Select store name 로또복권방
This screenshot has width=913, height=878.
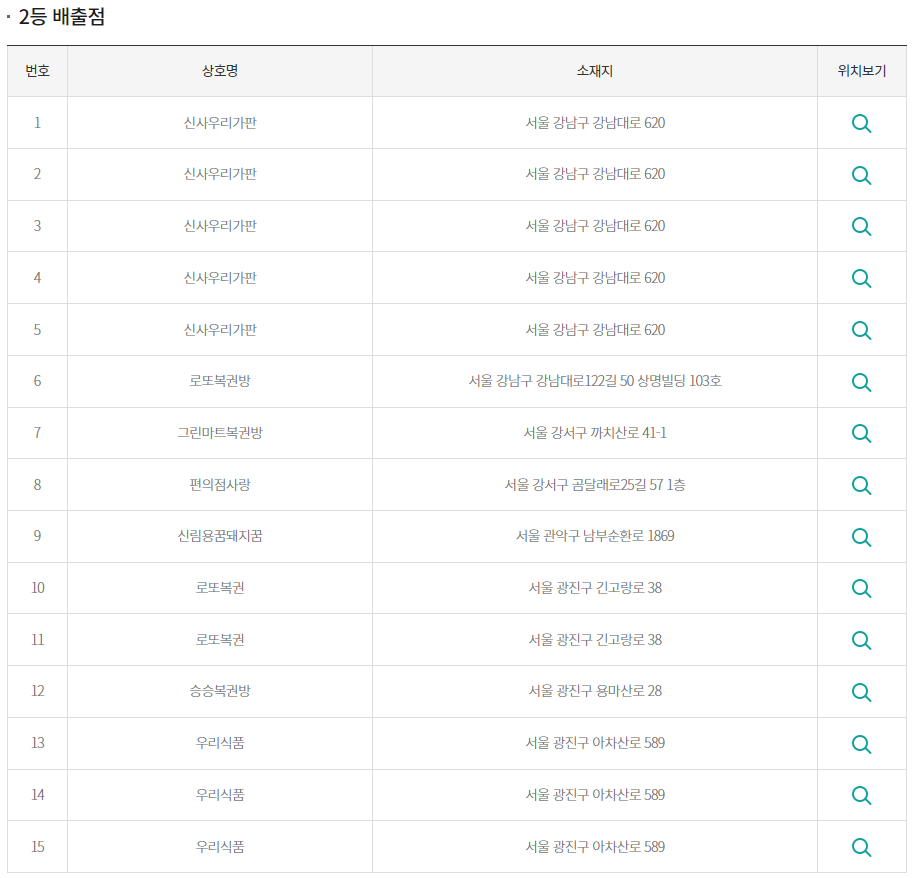(220, 381)
